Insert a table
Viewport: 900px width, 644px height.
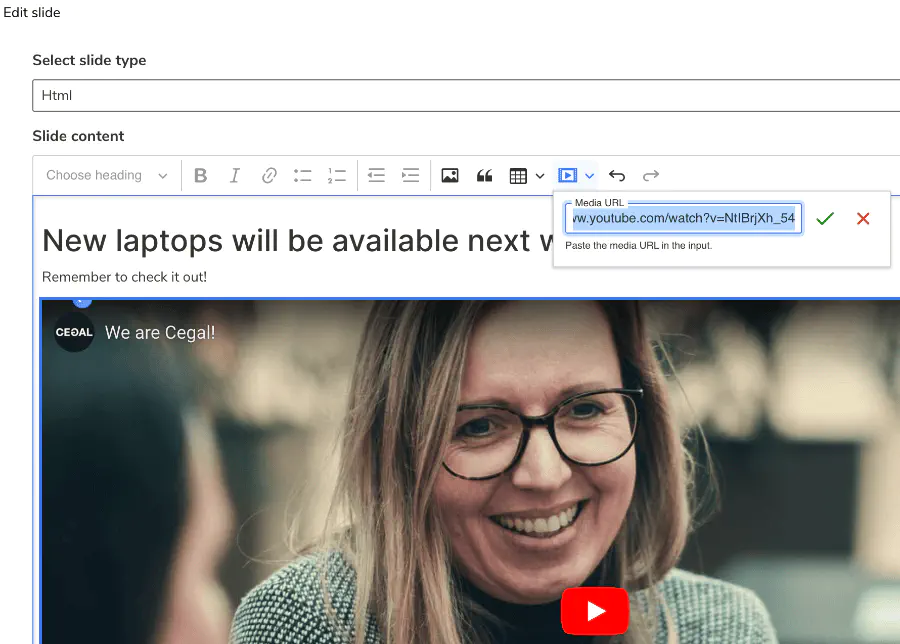(518, 175)
